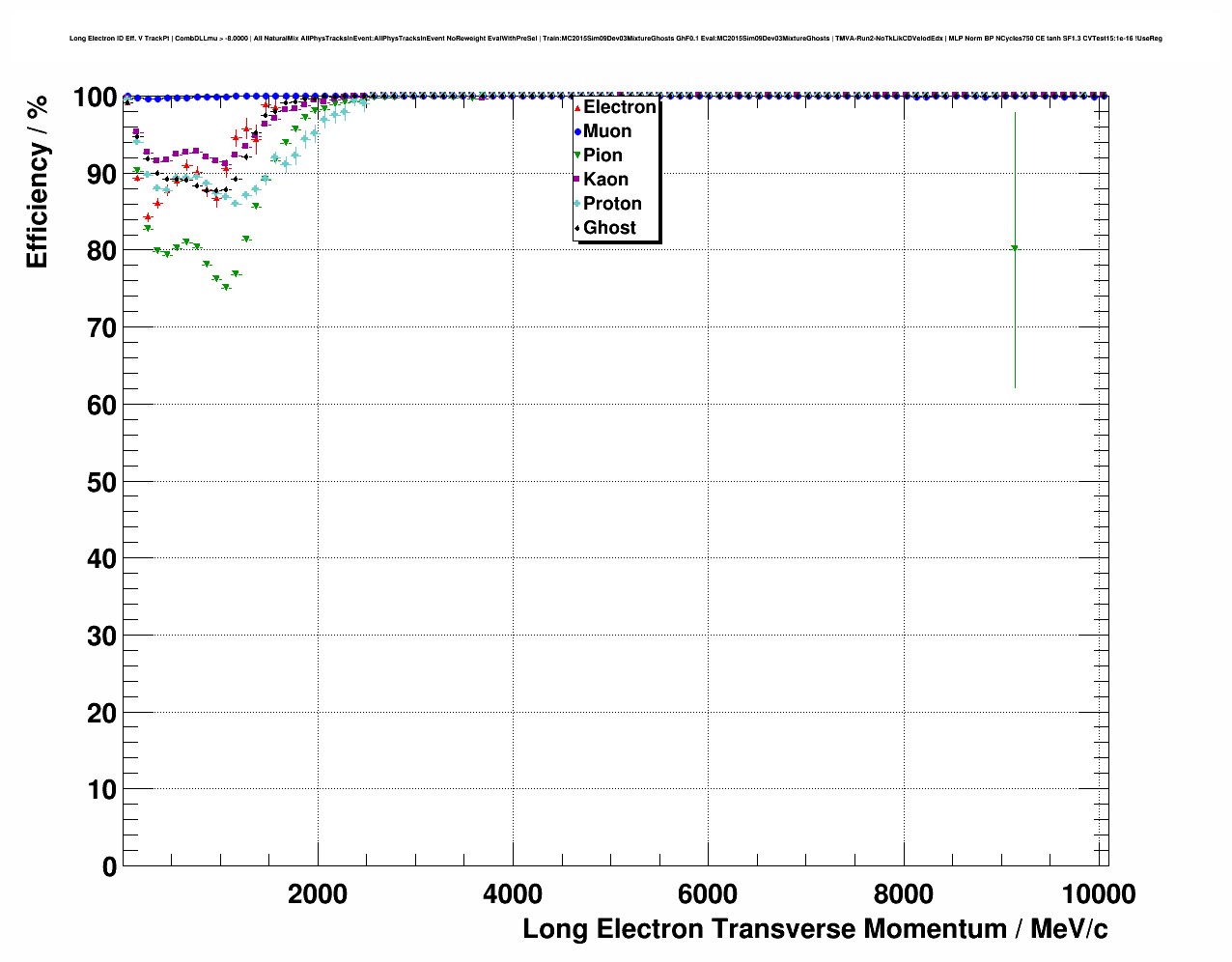
Task: Click y-axis label 70
Action: (x=102, y=328)
